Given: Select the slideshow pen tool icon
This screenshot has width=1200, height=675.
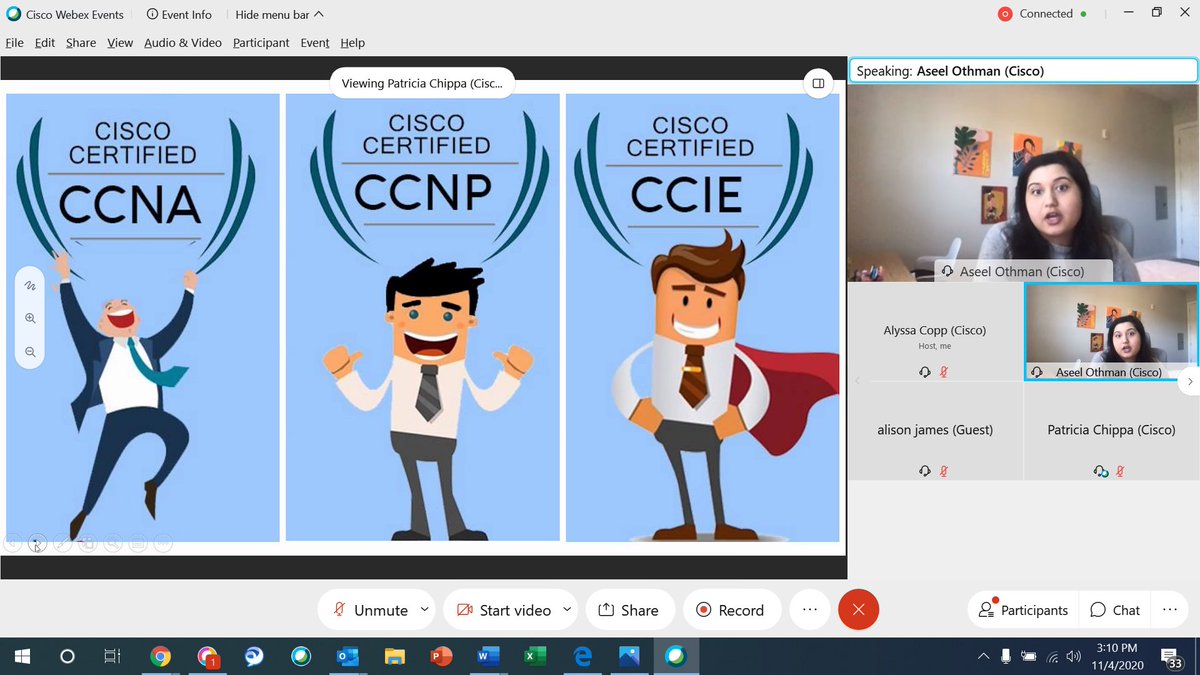Looking at the screenshot, I should click(x=62, y=543).
